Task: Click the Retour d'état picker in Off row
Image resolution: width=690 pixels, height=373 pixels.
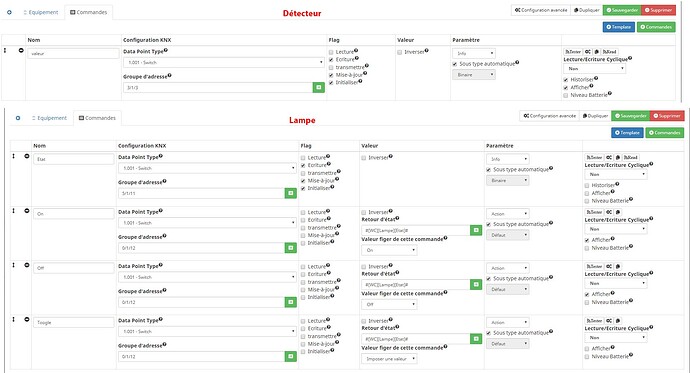Action: pyautogui.click(x=476, y=285)
